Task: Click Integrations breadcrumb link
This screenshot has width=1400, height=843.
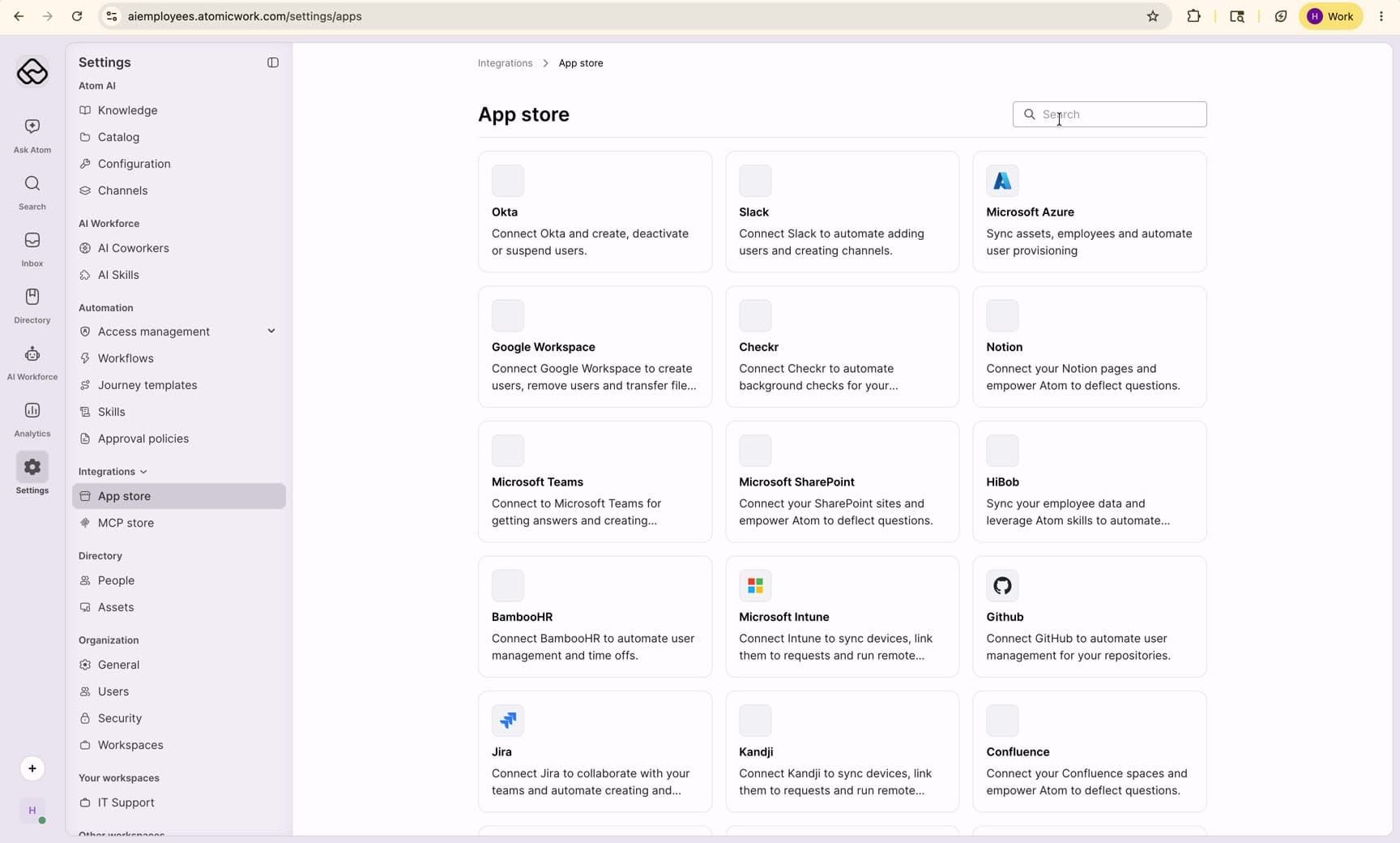Action: click(505, 63)
